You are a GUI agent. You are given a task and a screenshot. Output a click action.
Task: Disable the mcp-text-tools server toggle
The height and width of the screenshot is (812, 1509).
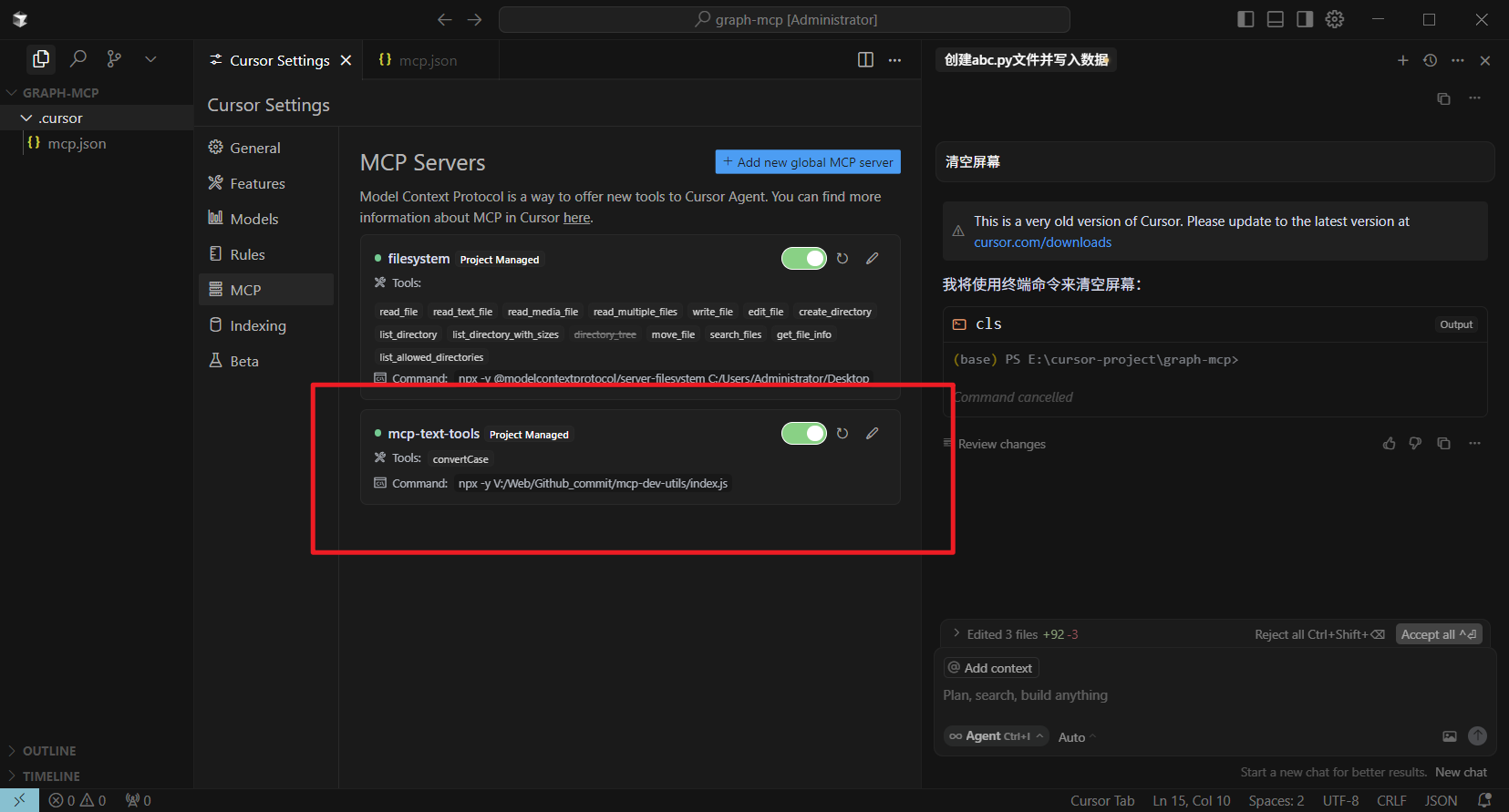click(x=804, y=434)
